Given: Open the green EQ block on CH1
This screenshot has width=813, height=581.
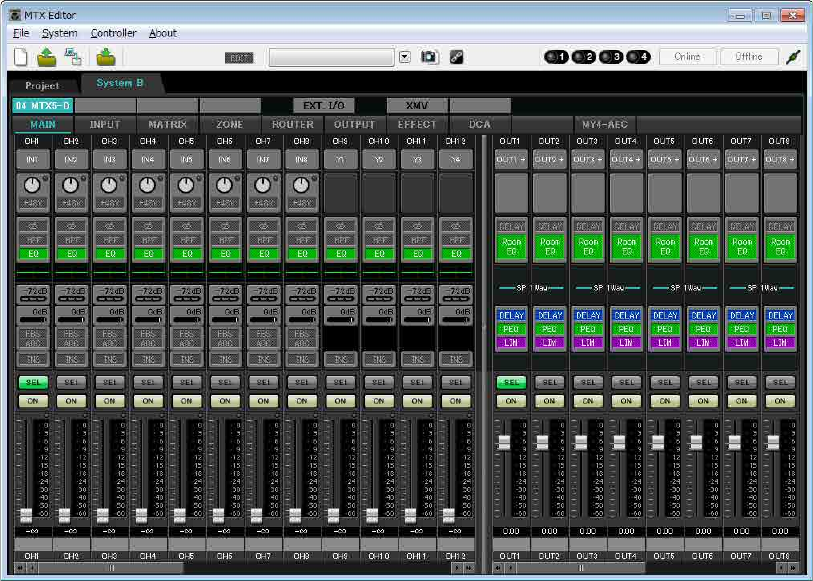Looking at the screenshot, I should click(x=33, y=254).
